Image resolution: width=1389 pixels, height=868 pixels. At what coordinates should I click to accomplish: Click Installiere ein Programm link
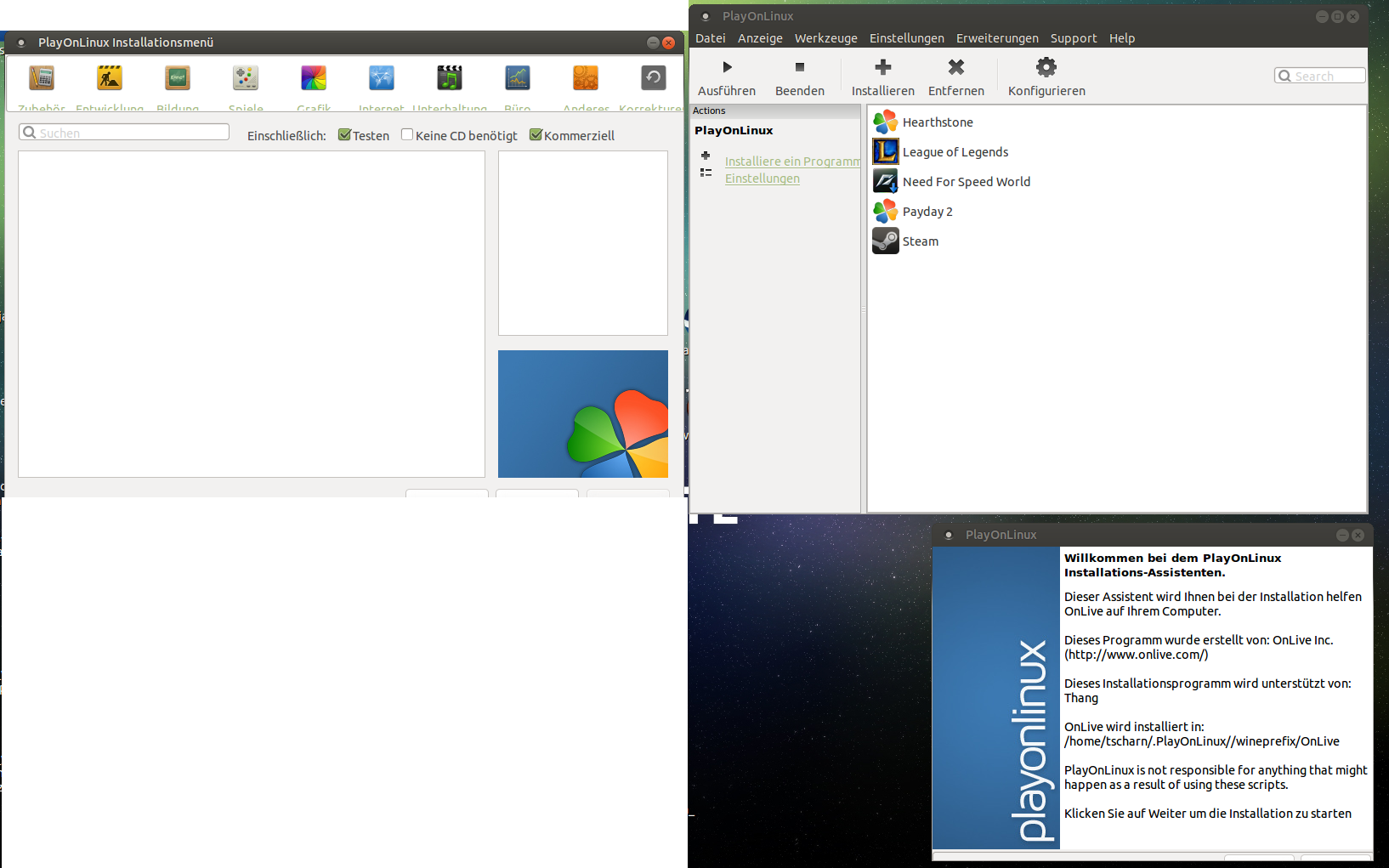(791, 162)
